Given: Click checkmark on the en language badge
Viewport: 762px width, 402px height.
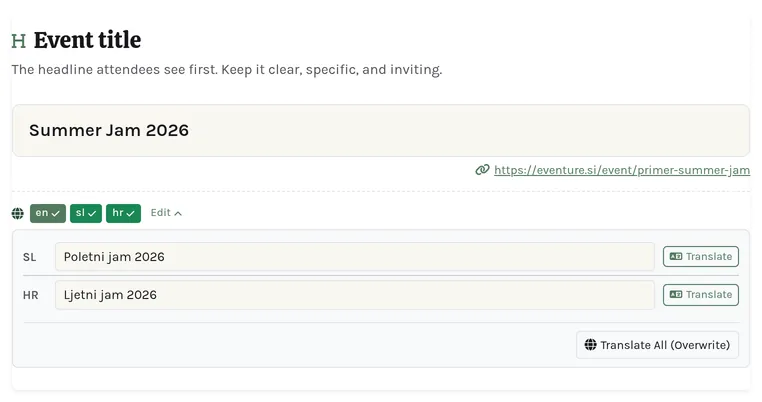Looking at the screenshot, I should pos(56,213).
